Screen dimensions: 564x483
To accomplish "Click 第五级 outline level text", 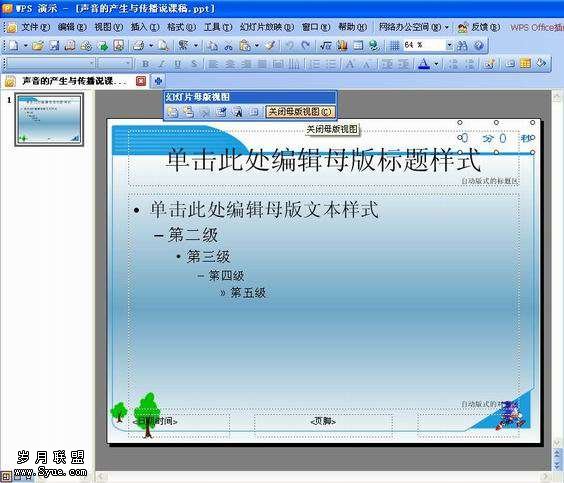I will (x=248, y=292).
